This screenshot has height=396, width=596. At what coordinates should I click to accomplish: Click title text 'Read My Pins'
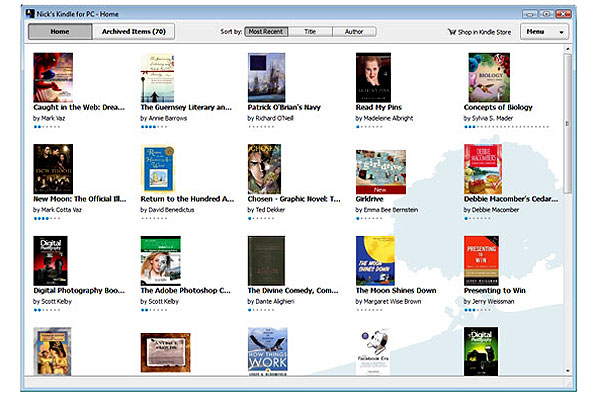pos(379,107)
